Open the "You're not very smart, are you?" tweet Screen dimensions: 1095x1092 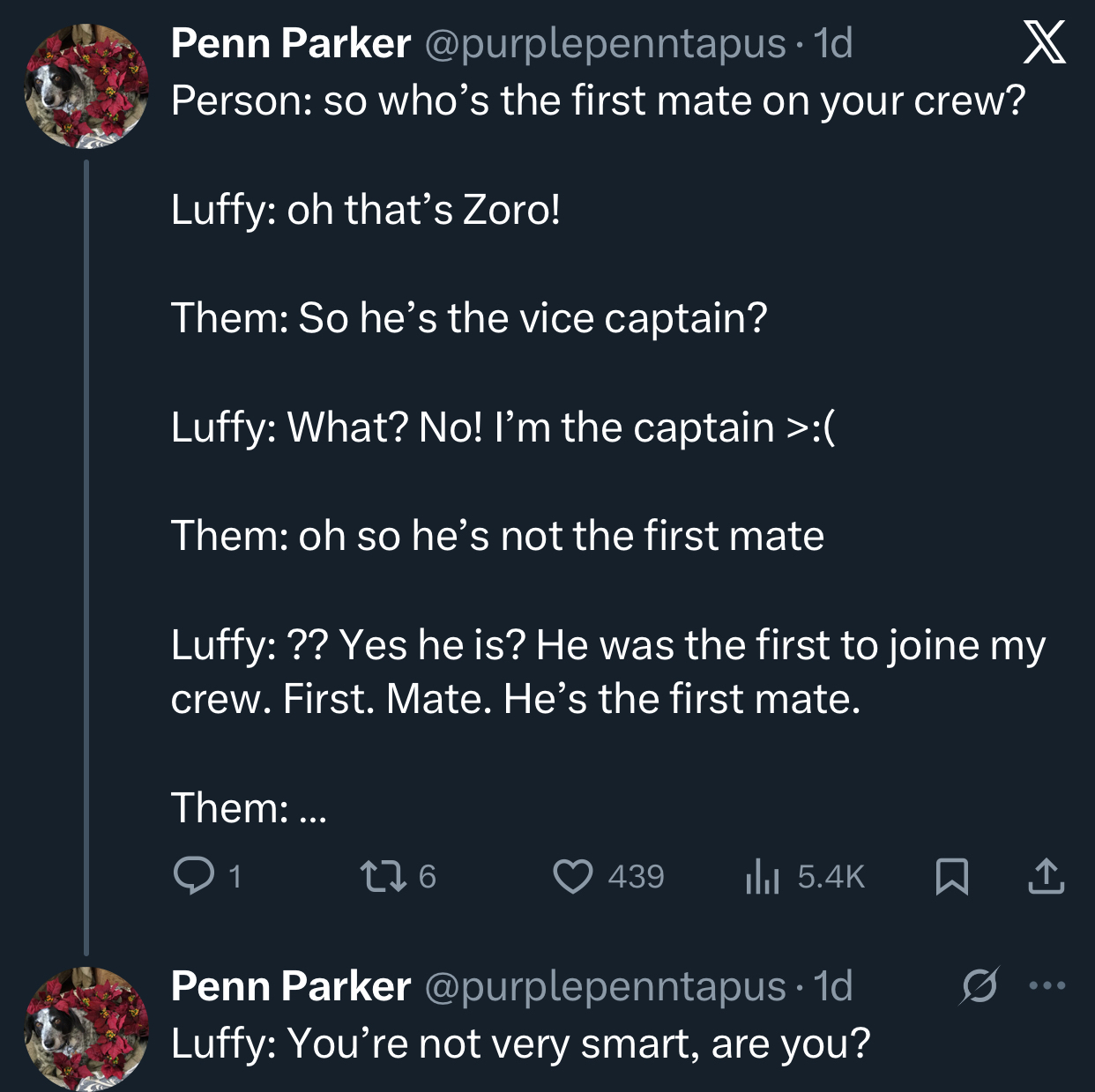pos(520,1044)
